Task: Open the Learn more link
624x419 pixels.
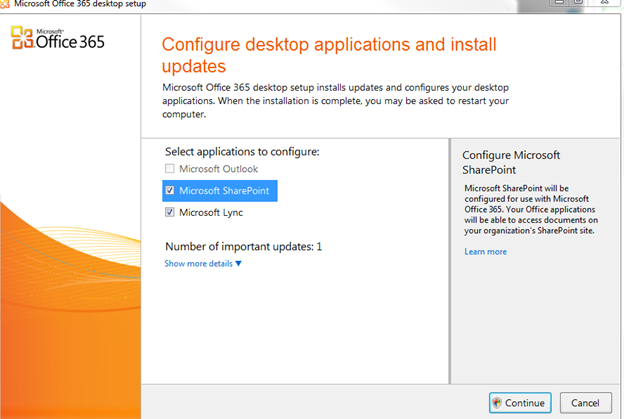Action: click(486, 251)
